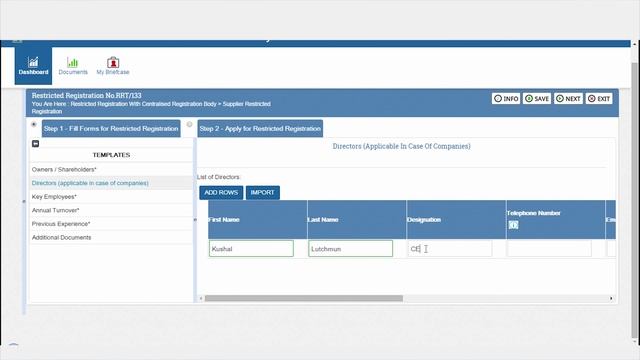Click ADD ROWS button
The height and width of the screenshot is (360, 640).
(x=221, y=193)
